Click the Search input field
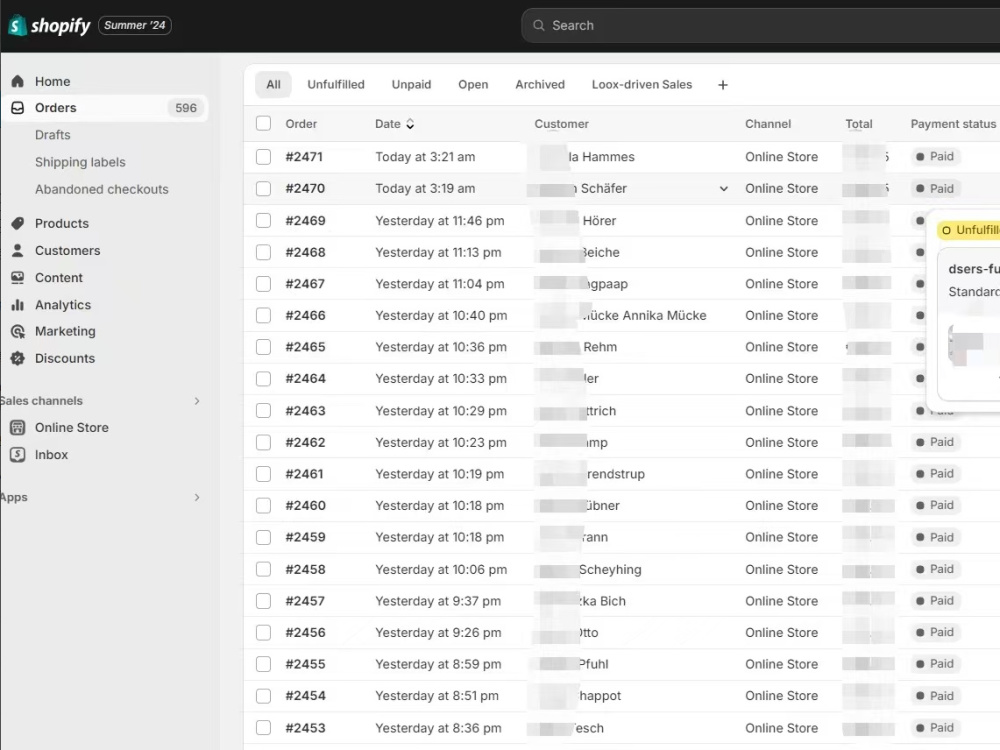The height and width of the screenshot is (750, 1000). point(760,26)
